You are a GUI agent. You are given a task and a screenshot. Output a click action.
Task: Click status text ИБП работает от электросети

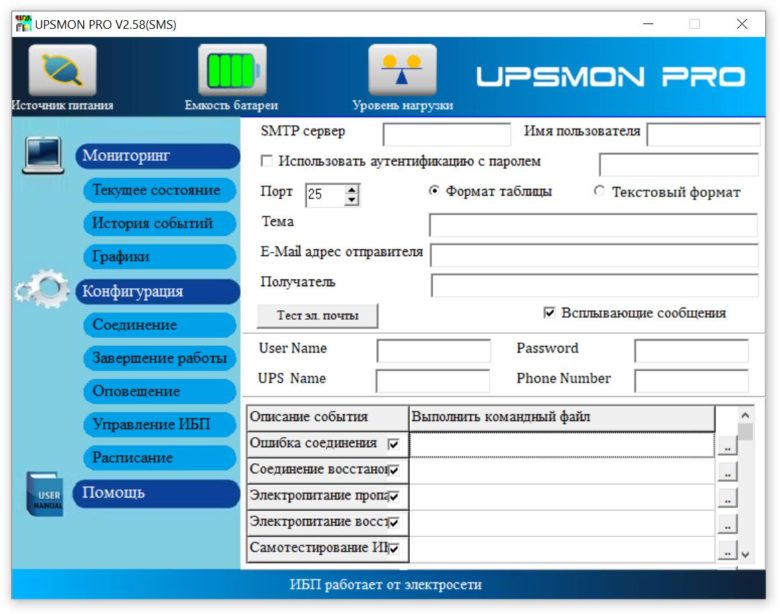(x=386, y=584)
